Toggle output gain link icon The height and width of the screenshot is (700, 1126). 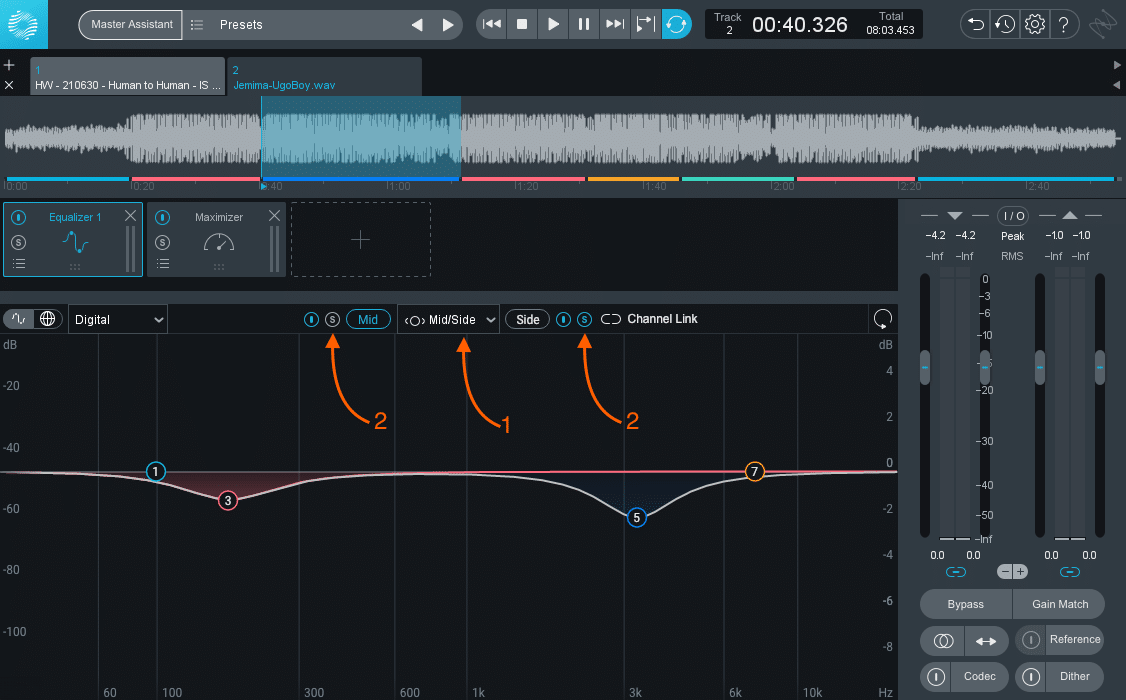tap(1070, 572)
